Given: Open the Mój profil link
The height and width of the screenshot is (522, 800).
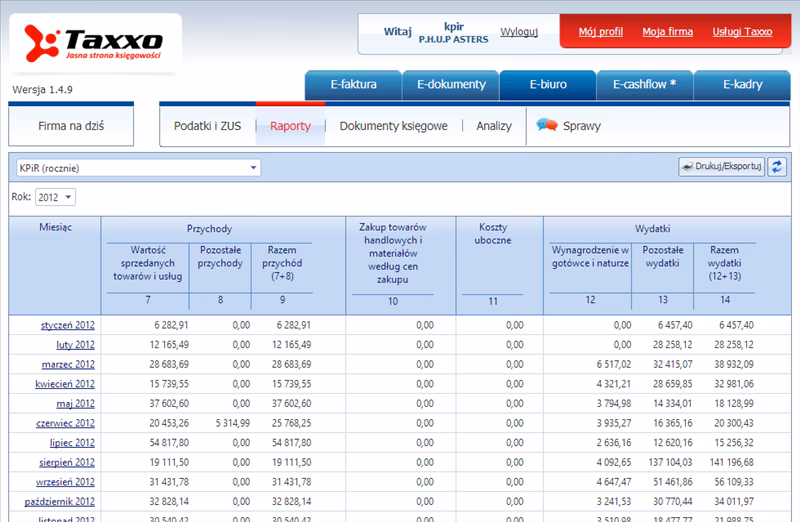Looking at the screenshot, I should pyautogui.click(x=600, y=32).
